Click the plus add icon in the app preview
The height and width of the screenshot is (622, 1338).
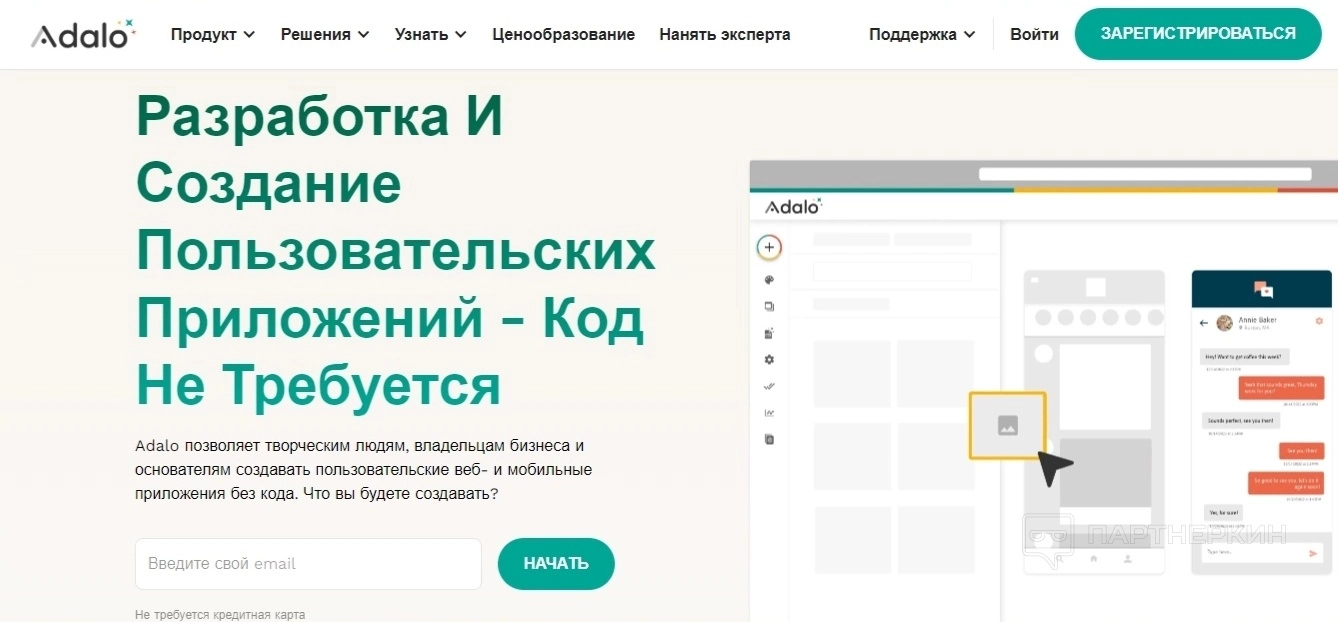click(x=769, y=247)
